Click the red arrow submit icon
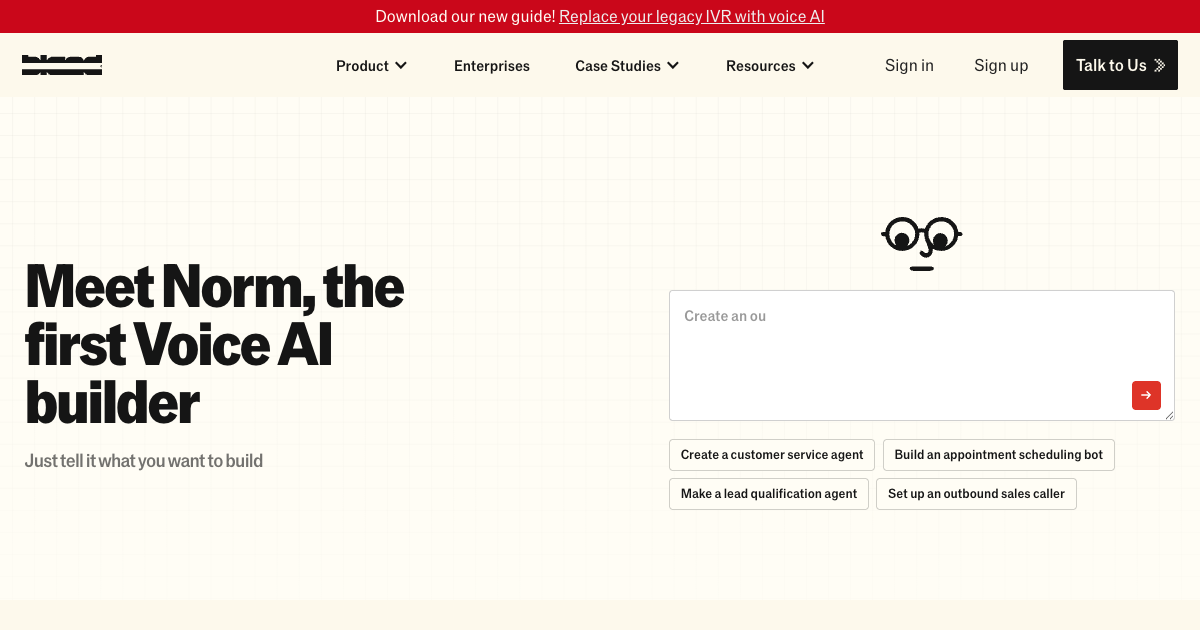1200x630 pixels. (x=1146, y=395)
